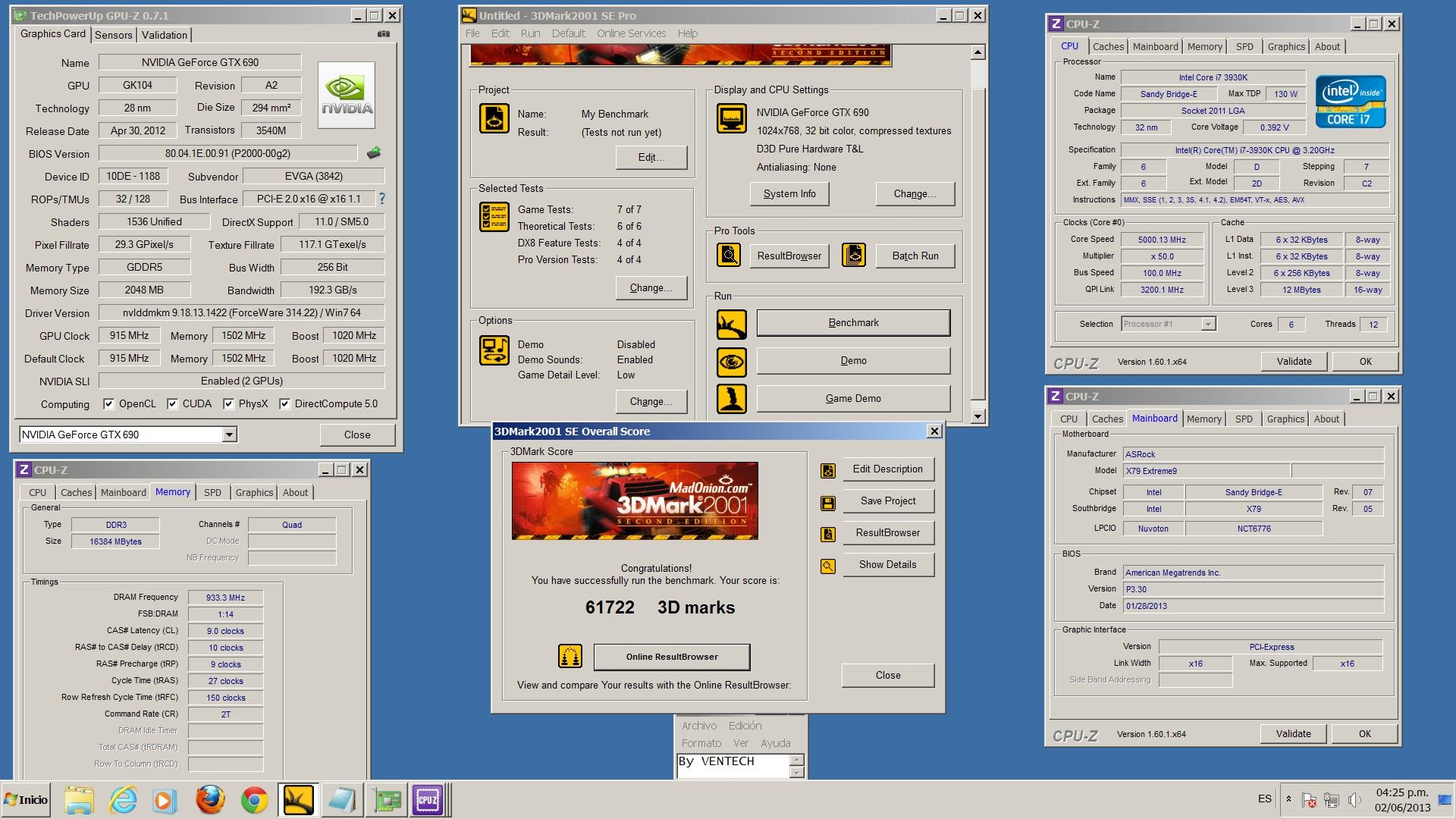Screen dimensions: 1456x819
Task: Switch to 3DMark2001 taskbar icon
Action: (x=297, y=800)
